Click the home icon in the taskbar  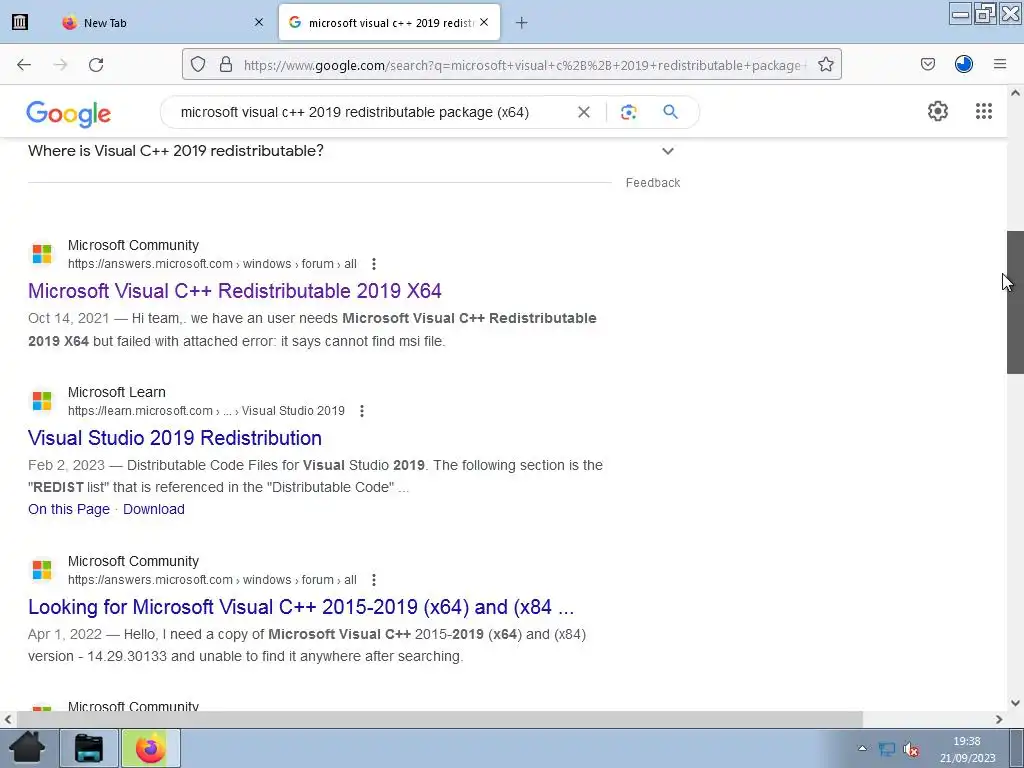point(27,748)
